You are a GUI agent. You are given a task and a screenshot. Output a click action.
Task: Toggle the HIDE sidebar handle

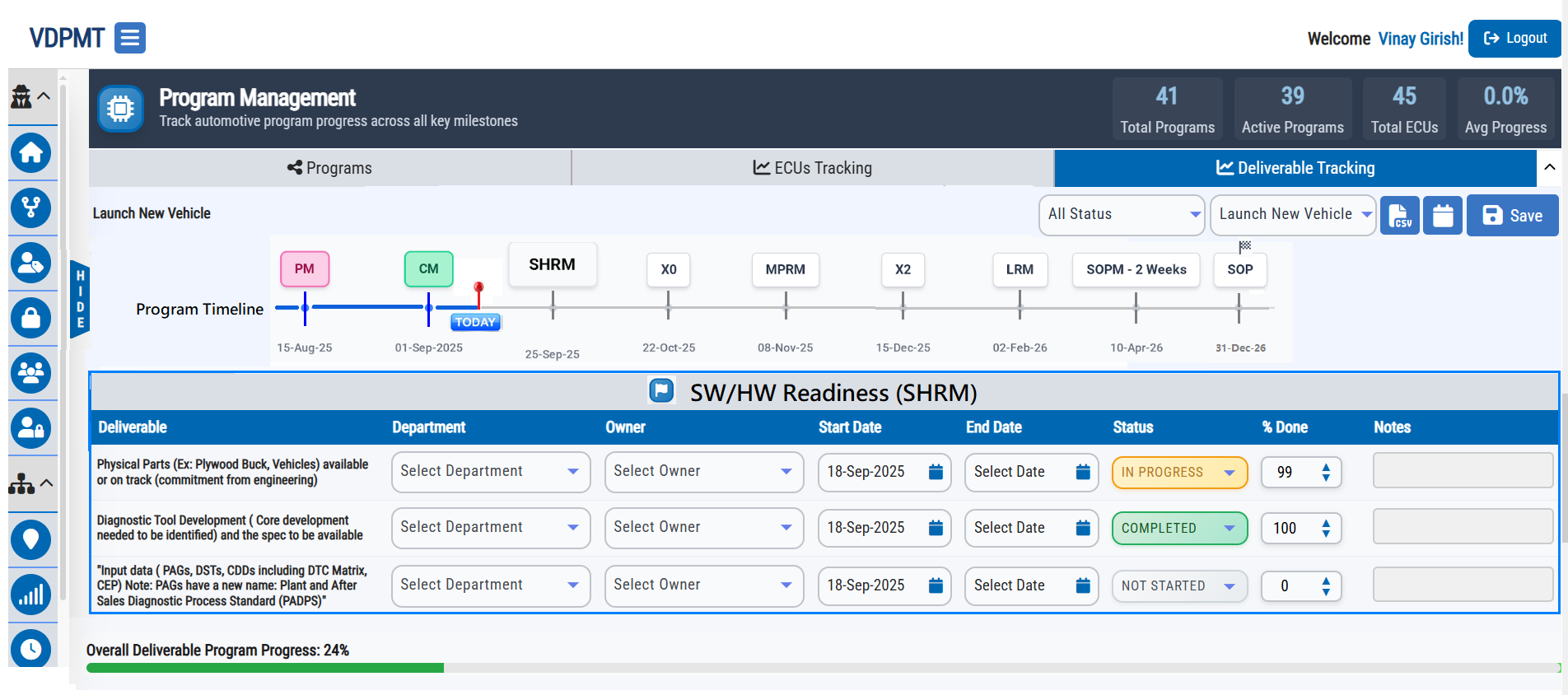[80, 299]
